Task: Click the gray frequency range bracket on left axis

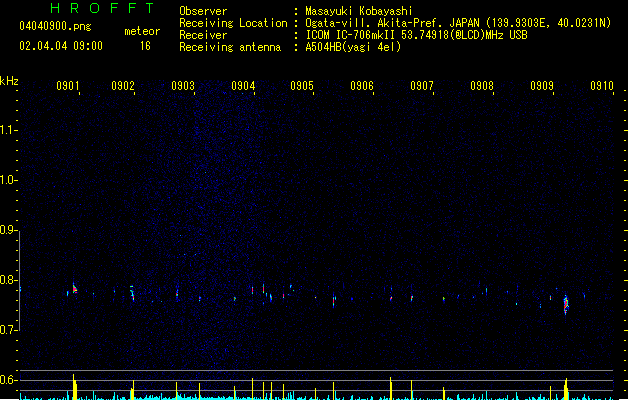Action: pyautogui.click(x=20, y=280)
